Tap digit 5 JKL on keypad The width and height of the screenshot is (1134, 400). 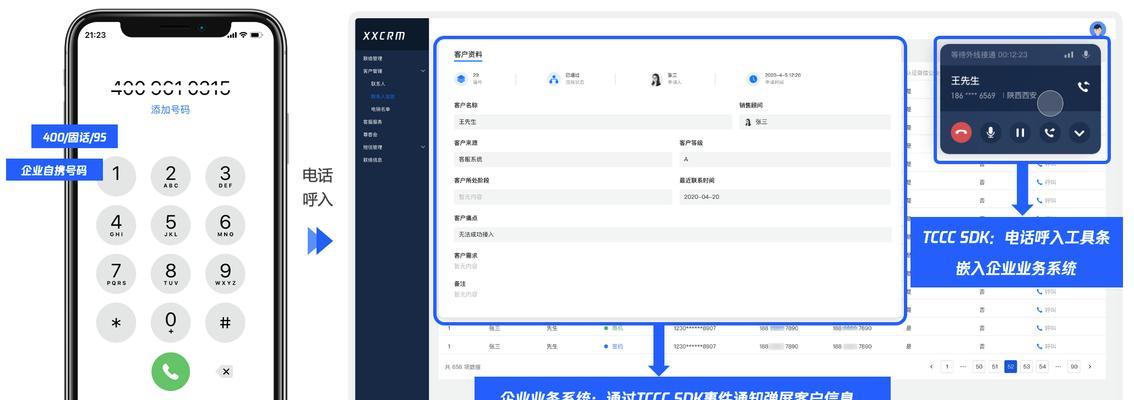pyautogui.click(x=171, y=225)
